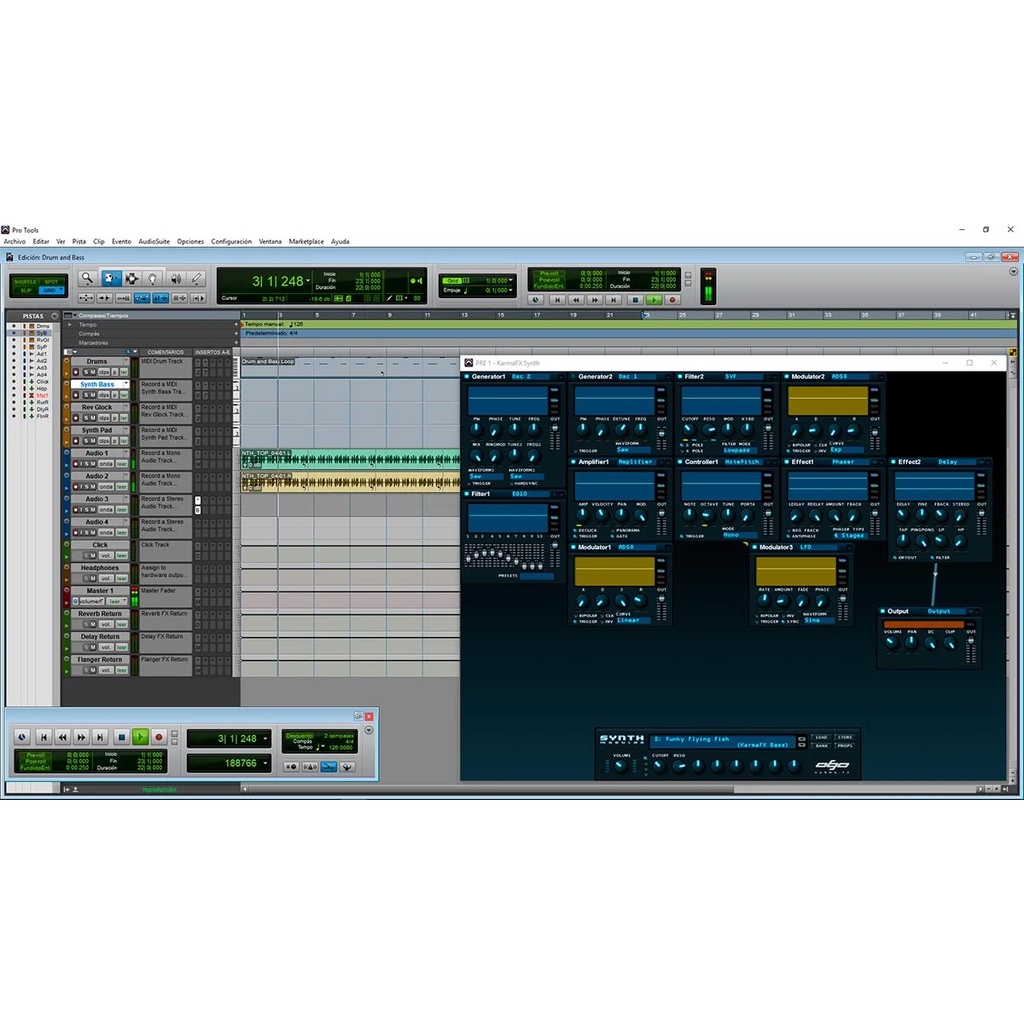
Task: Toggle the metronome click button in Transport window
Action: point(310,767)
